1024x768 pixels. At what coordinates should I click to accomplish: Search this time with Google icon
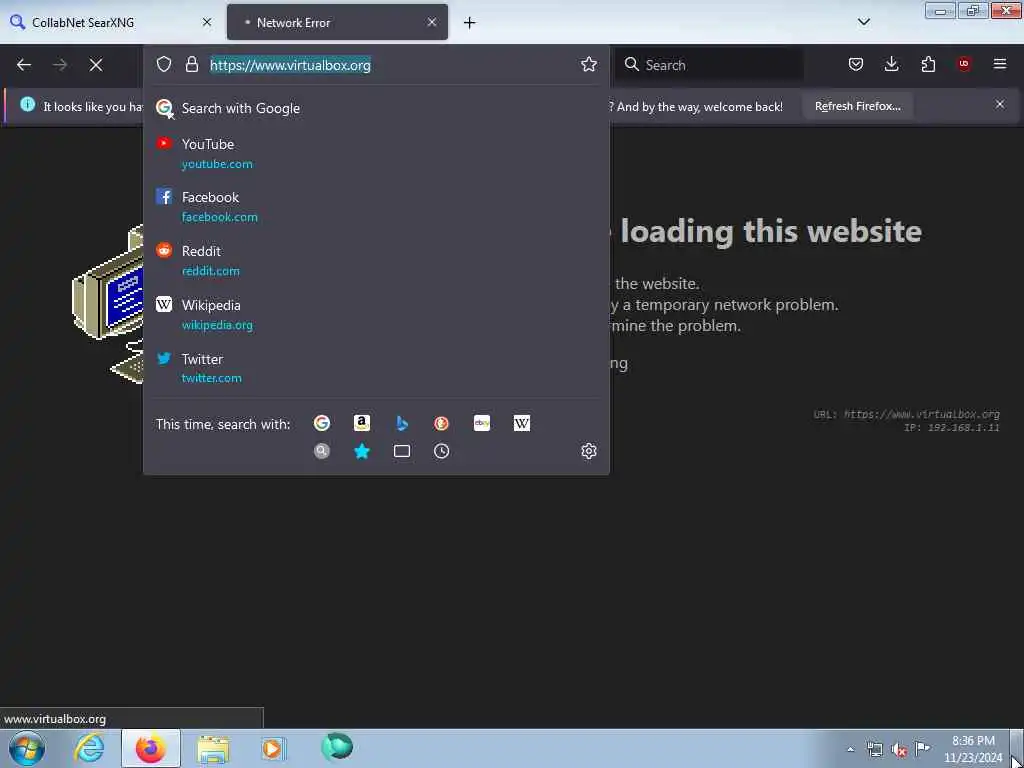click(x=322, y=423)
